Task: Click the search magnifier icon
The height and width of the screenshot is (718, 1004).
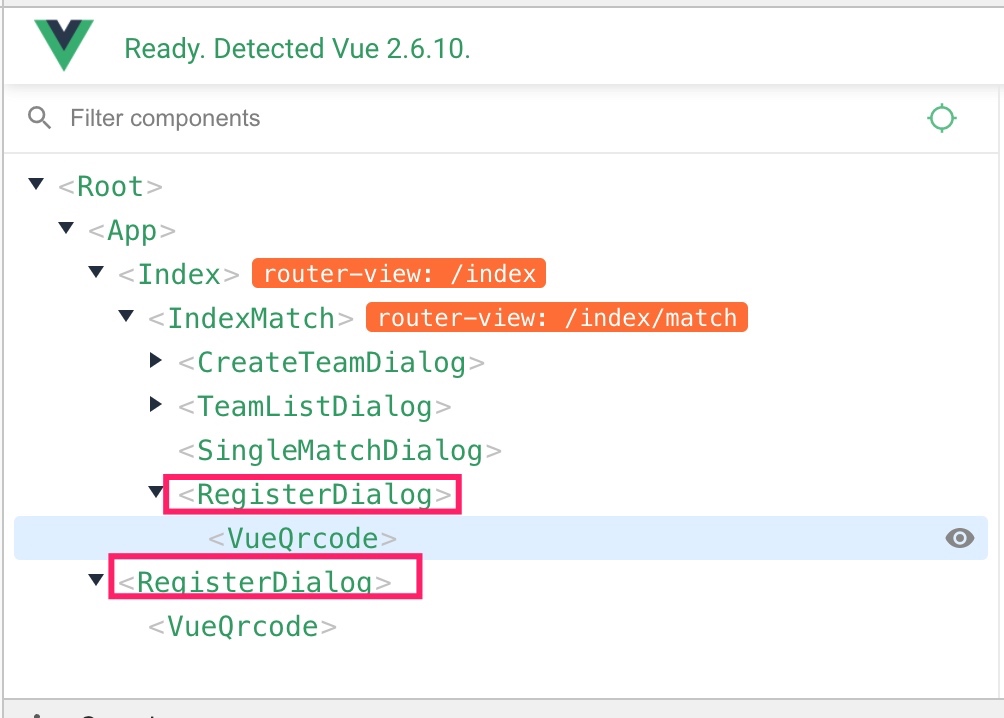Action: [39, 118]
